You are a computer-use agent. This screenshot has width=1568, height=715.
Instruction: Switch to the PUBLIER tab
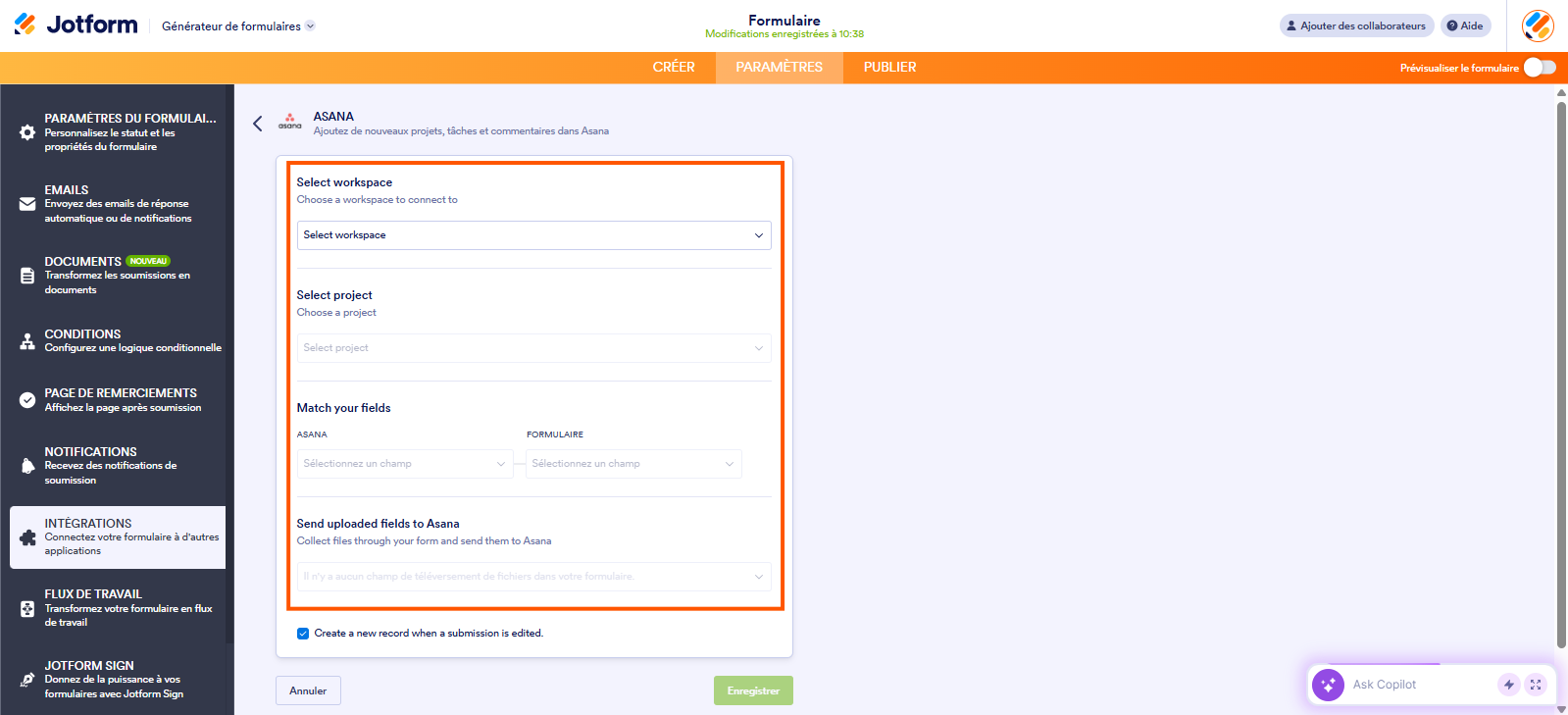tap(890, 68)
